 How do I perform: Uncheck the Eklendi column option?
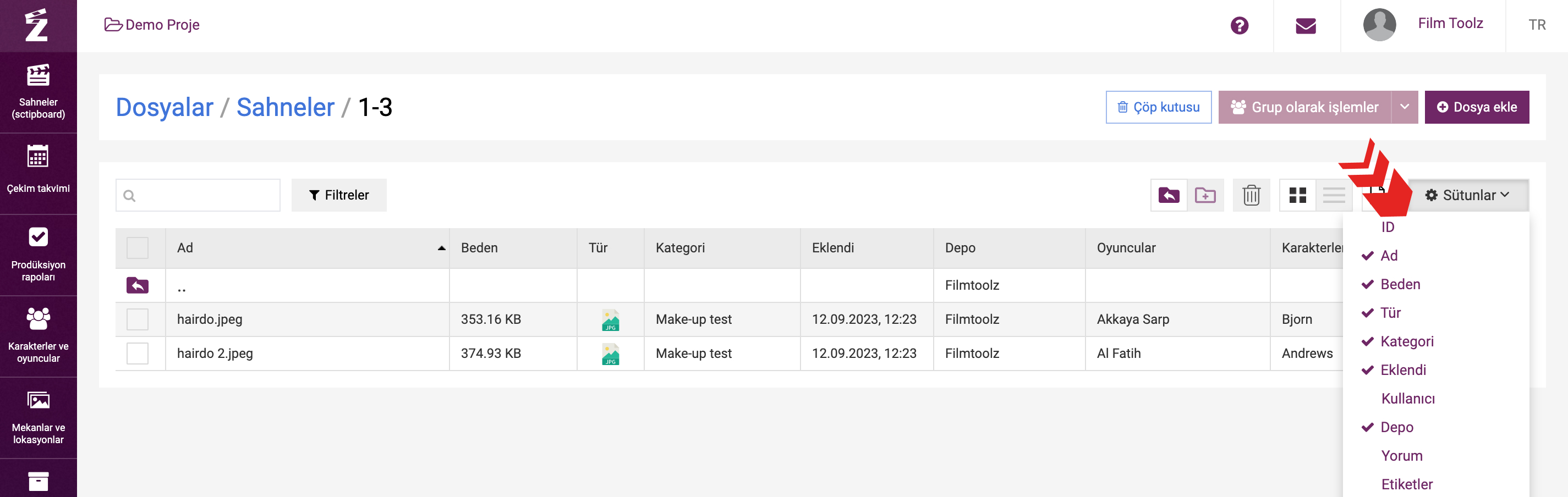1403,370
